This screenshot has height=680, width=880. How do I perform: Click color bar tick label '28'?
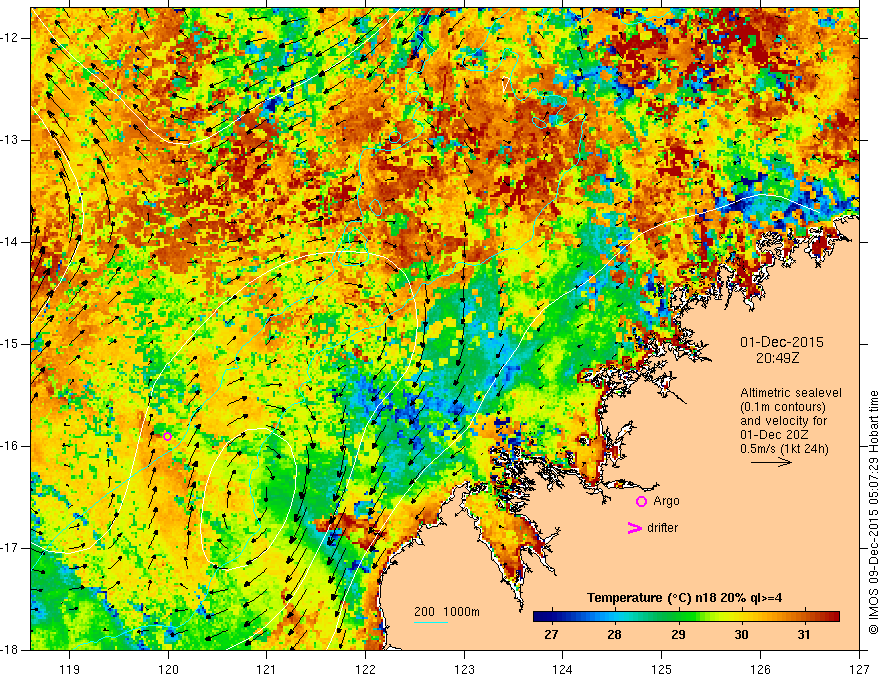pyautogui.click(x=615, y=635)
